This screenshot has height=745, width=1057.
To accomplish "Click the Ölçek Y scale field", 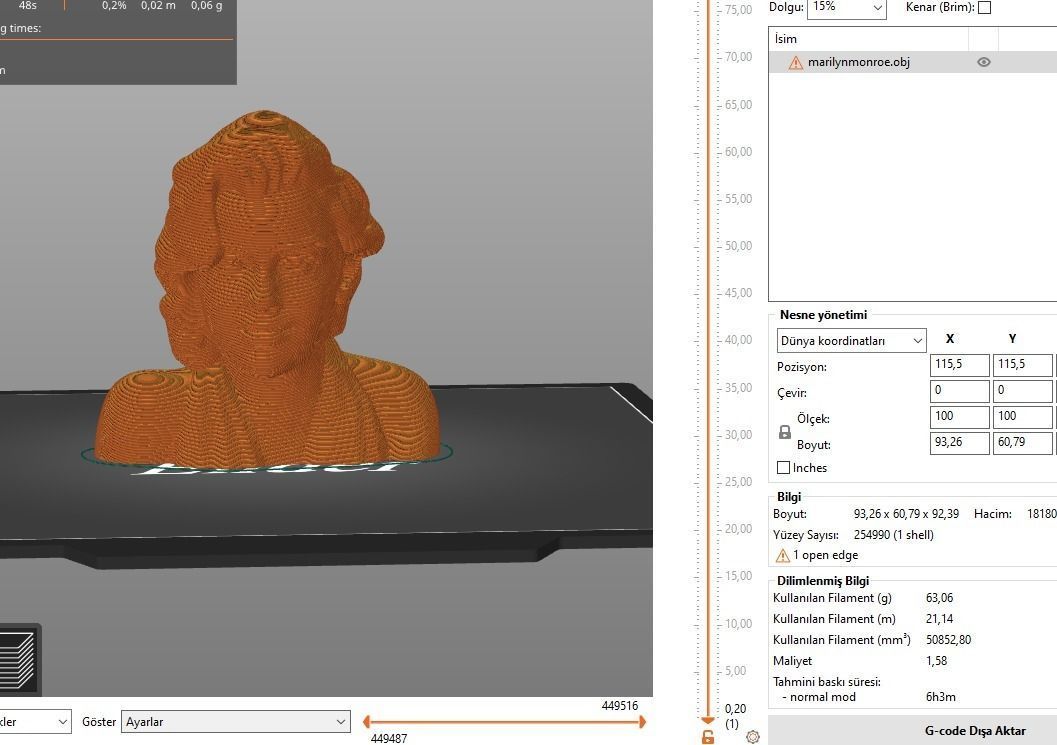I will (x=1022, y=417).
